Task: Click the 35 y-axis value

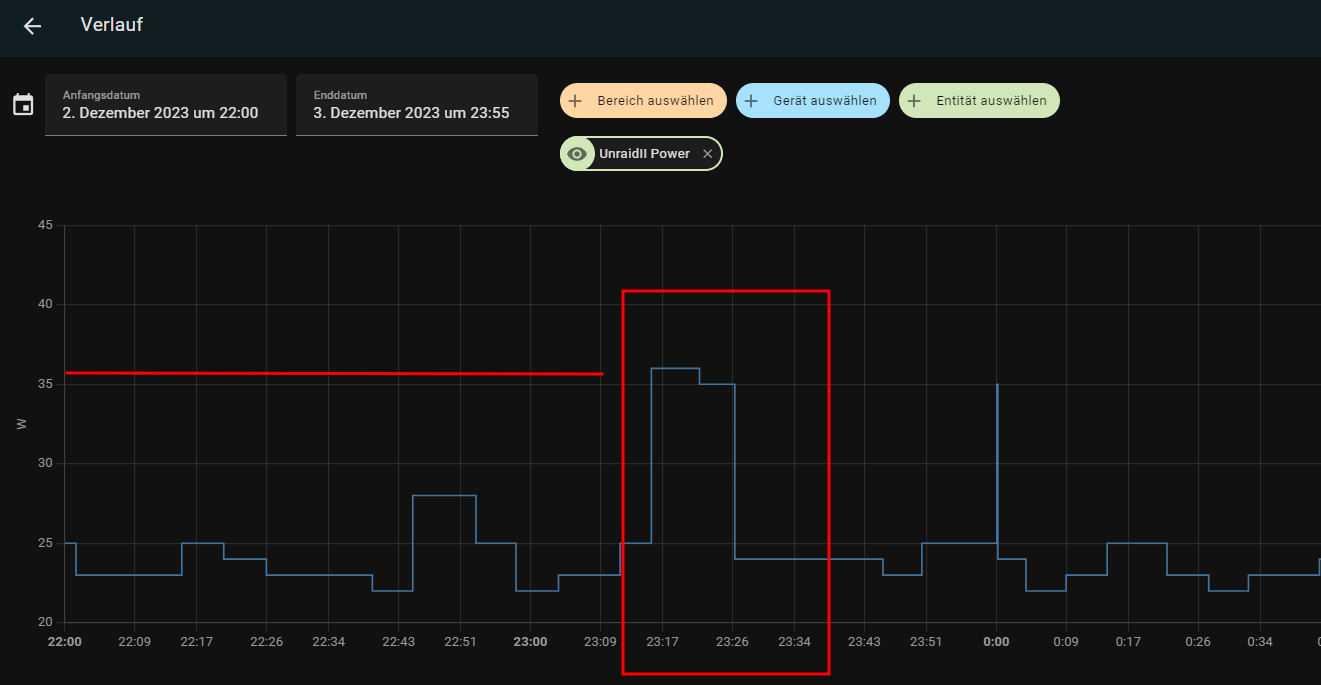Action: [x=44, y=384]
